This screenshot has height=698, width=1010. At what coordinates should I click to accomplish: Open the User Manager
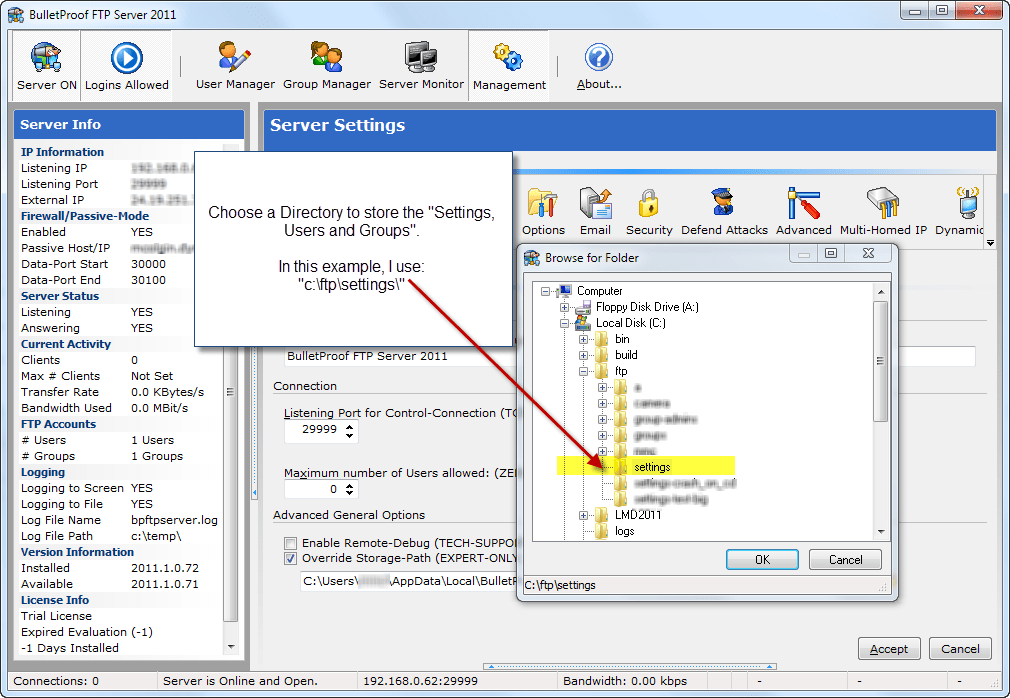pos(235,65)
